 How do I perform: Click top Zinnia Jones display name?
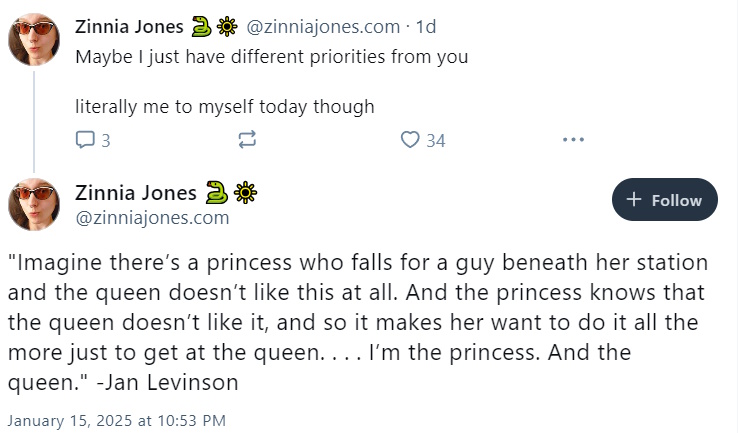[129, 27]
